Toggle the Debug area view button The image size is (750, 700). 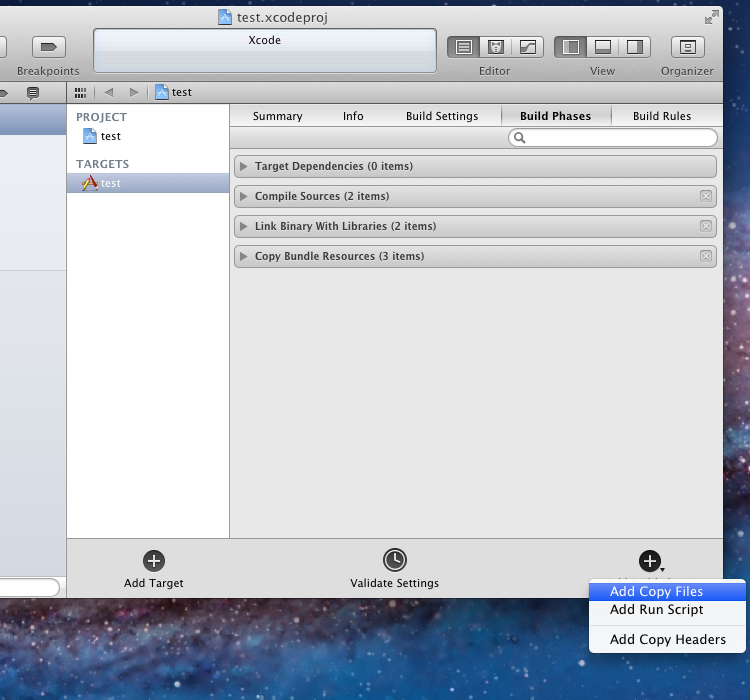[603, 47]
